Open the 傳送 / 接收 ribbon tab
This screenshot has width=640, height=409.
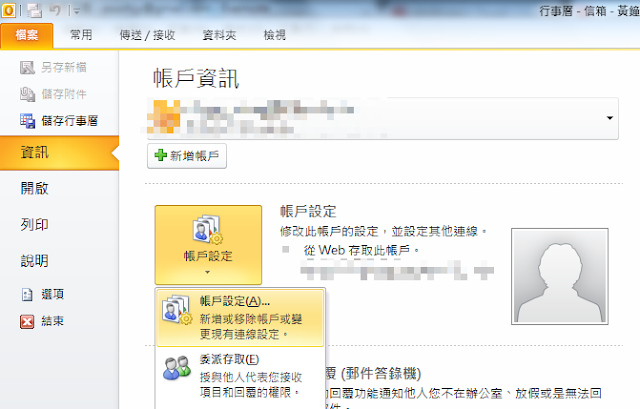coord(147,35)
